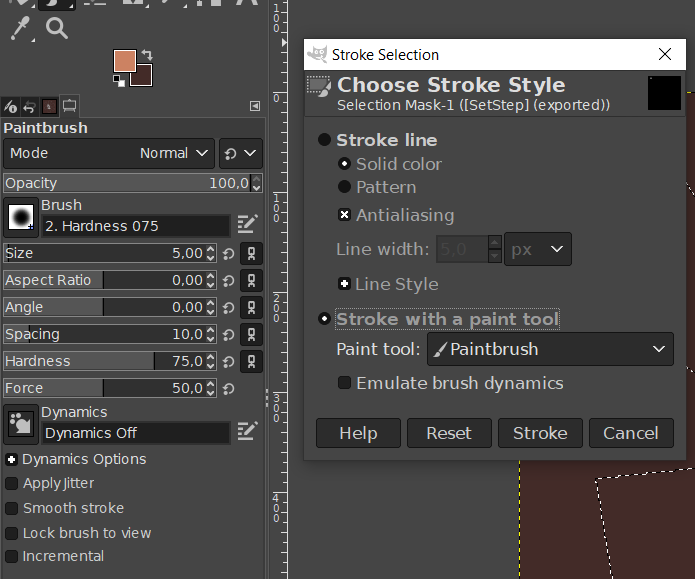Click the brush preview thumbnail
Image resolution: width=695 pixels, height=579 pixels.
[21, 217]
